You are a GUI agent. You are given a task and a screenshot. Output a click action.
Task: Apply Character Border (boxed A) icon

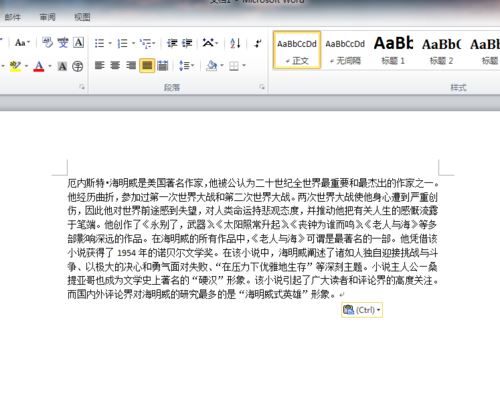[79, 43]
